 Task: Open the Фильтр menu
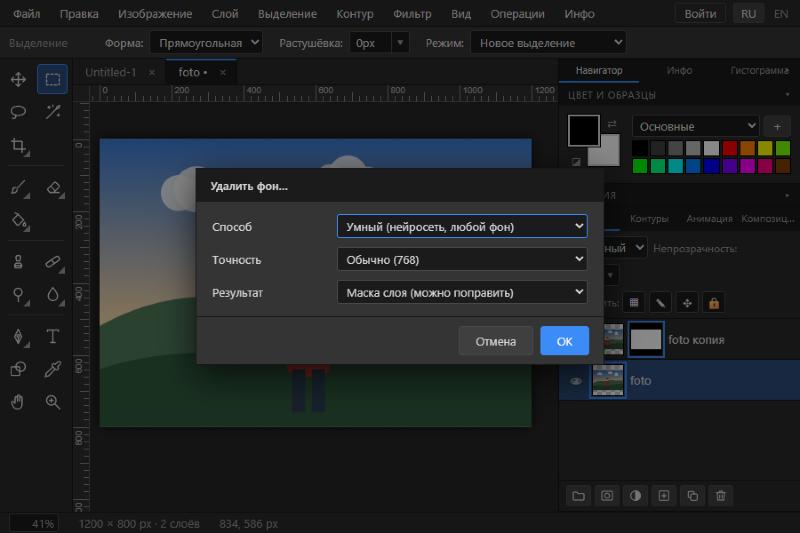point(412,14)
